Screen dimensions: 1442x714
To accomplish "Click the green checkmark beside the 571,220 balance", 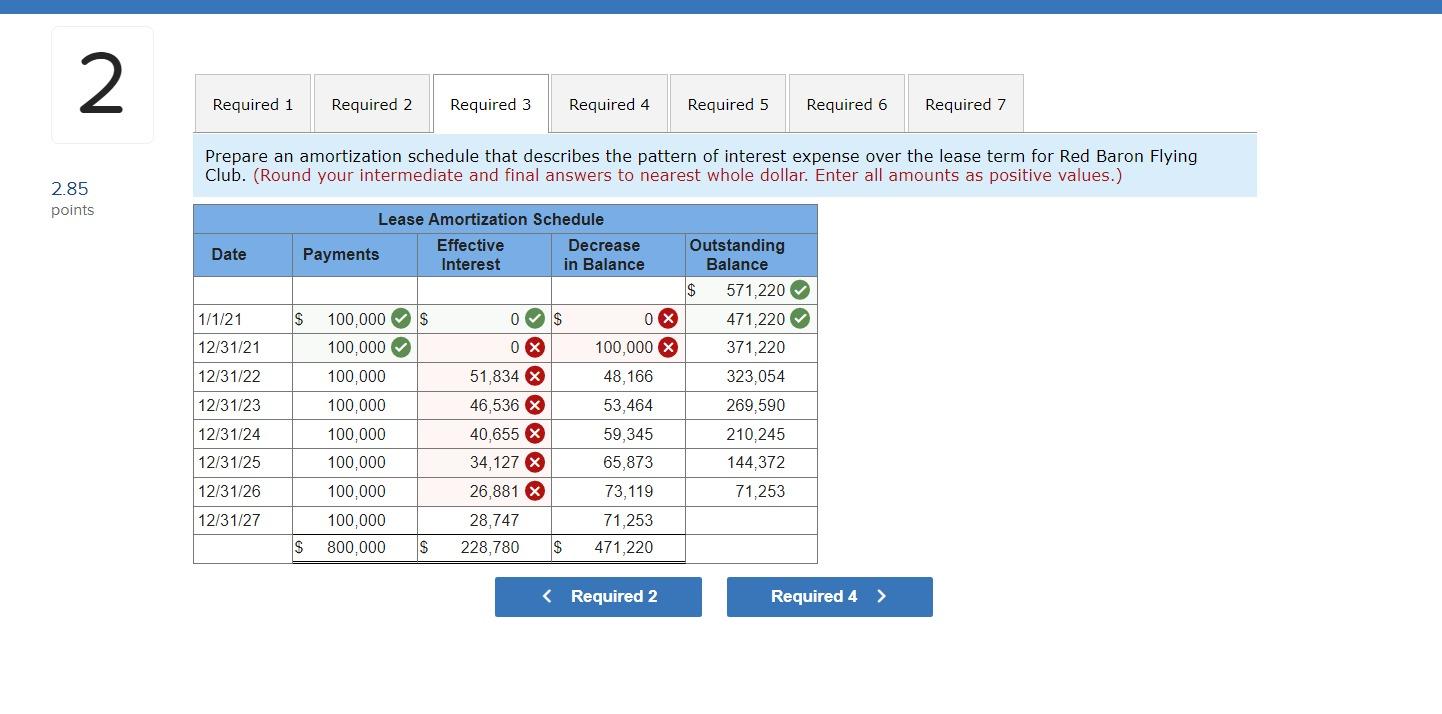I will [797, 290].
